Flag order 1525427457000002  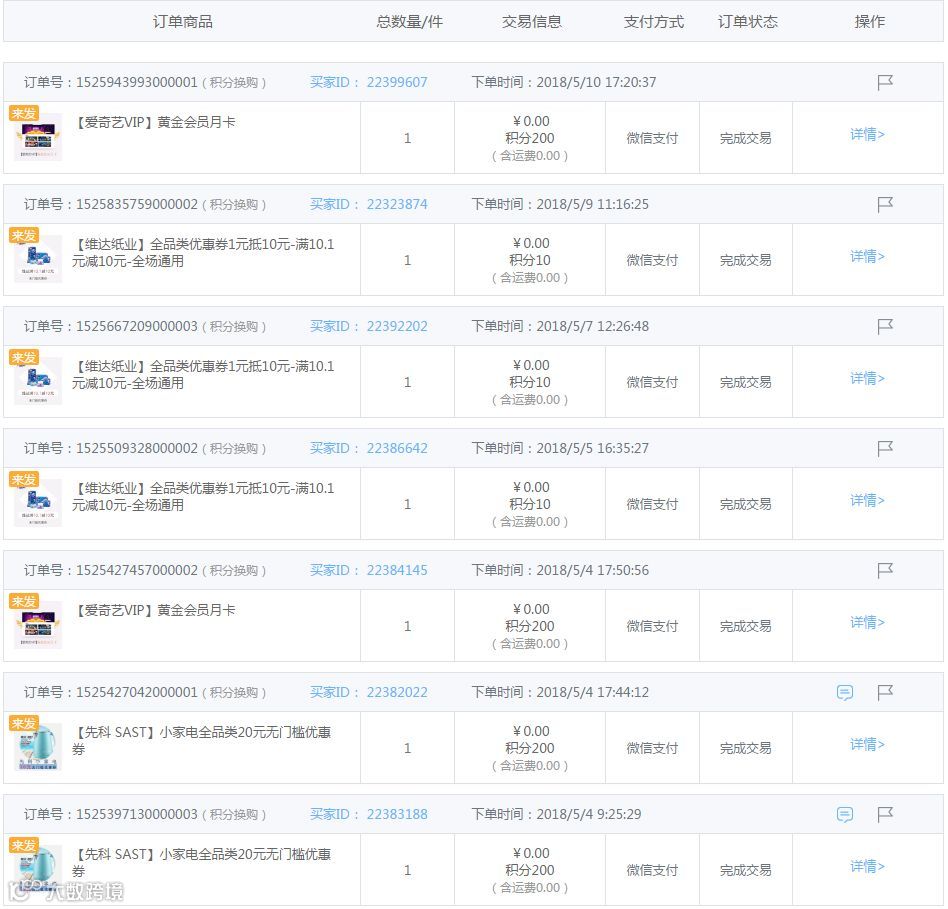tap(885, 570)
